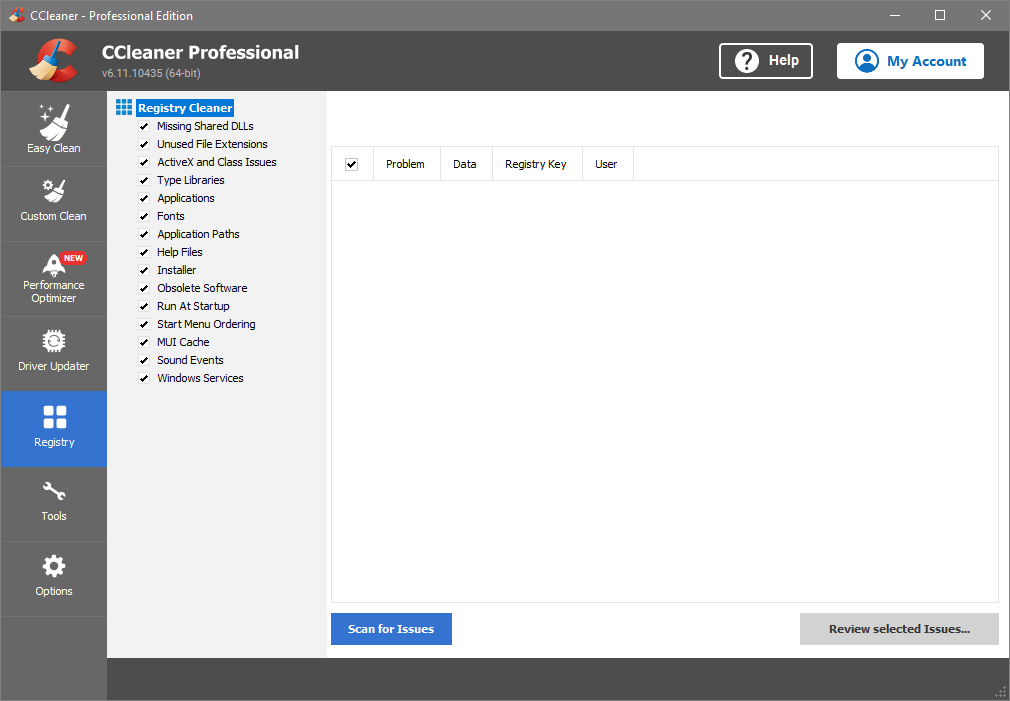Click the Performance Optimizer label text

[53, 291]
